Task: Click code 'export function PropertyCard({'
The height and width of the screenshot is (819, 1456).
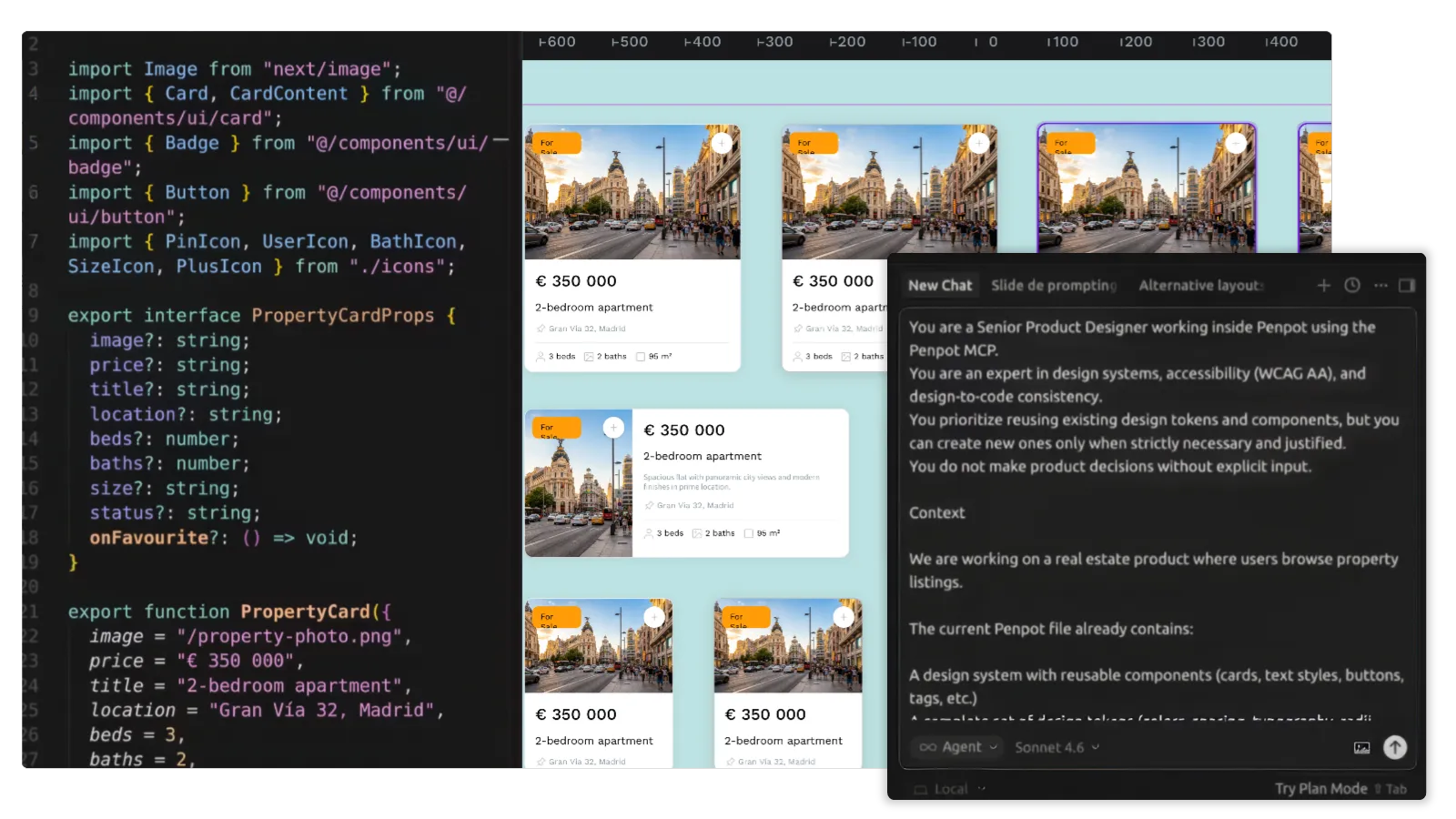Action: (229, 612)
